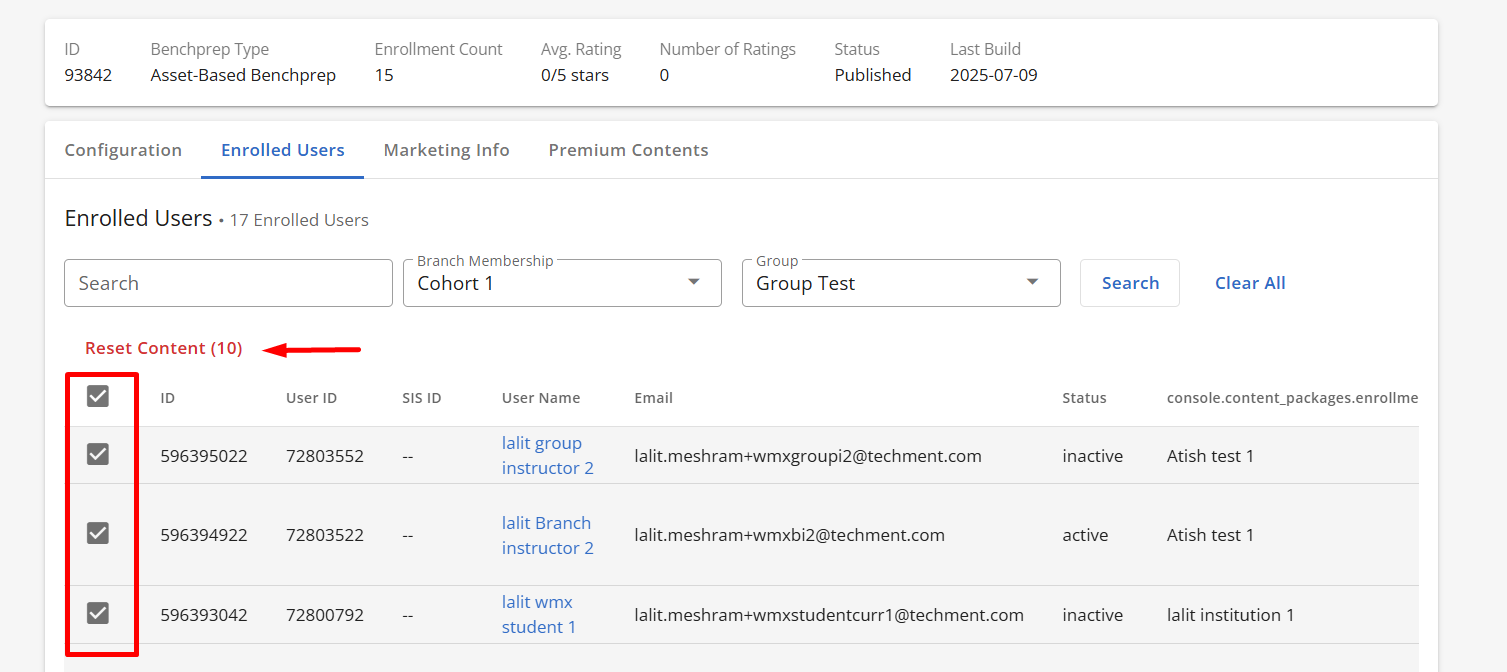This screenshot has height=672, width=1507.
Task: Click the Email column header
Action: [x=653, y=398]
